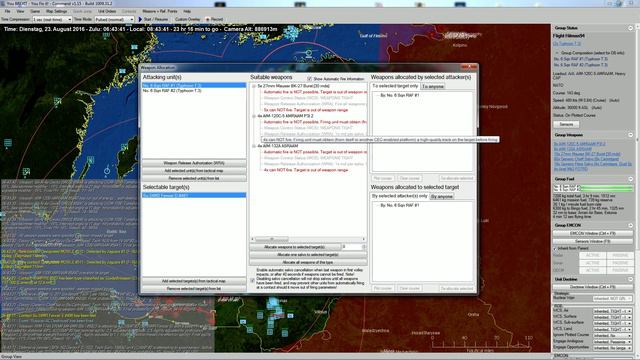
Task: Click Add selected unit(s) from tactical map
Action: coord(194,171)
